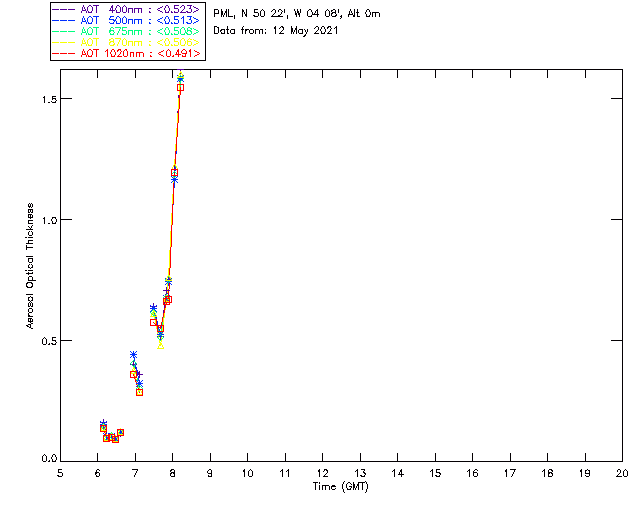
Task: Click the 0.0 y-axis tick label
Action: pyautogui.click(x=49, y=459)
